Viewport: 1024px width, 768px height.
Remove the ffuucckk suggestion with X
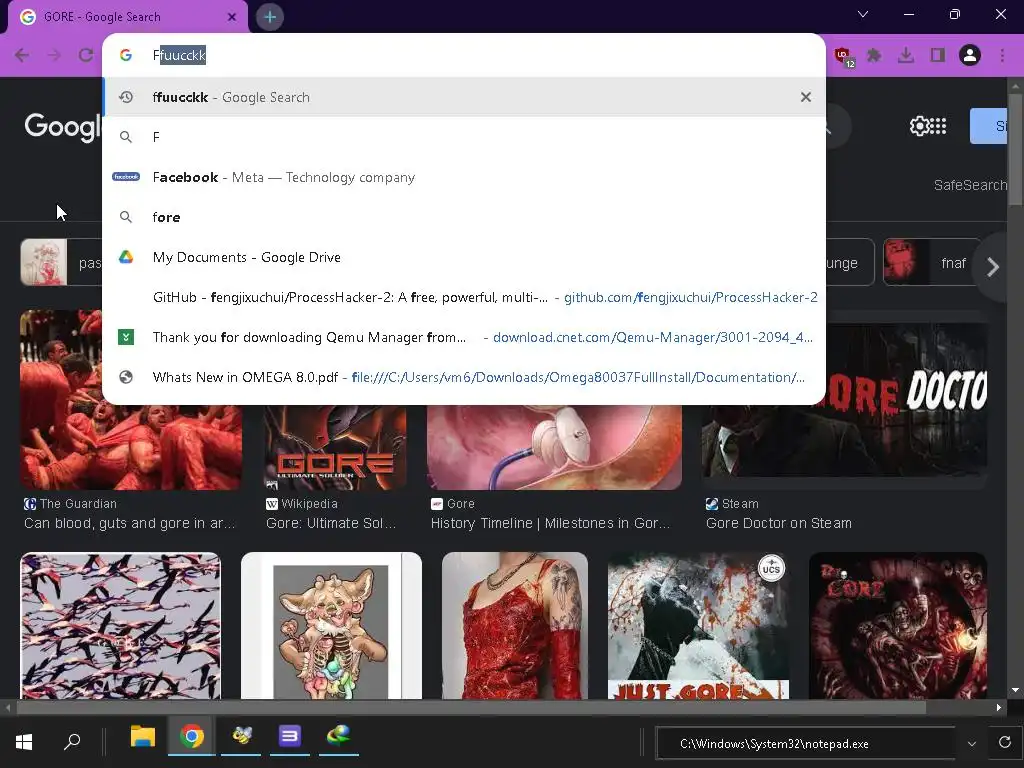[x=806, y=97]
